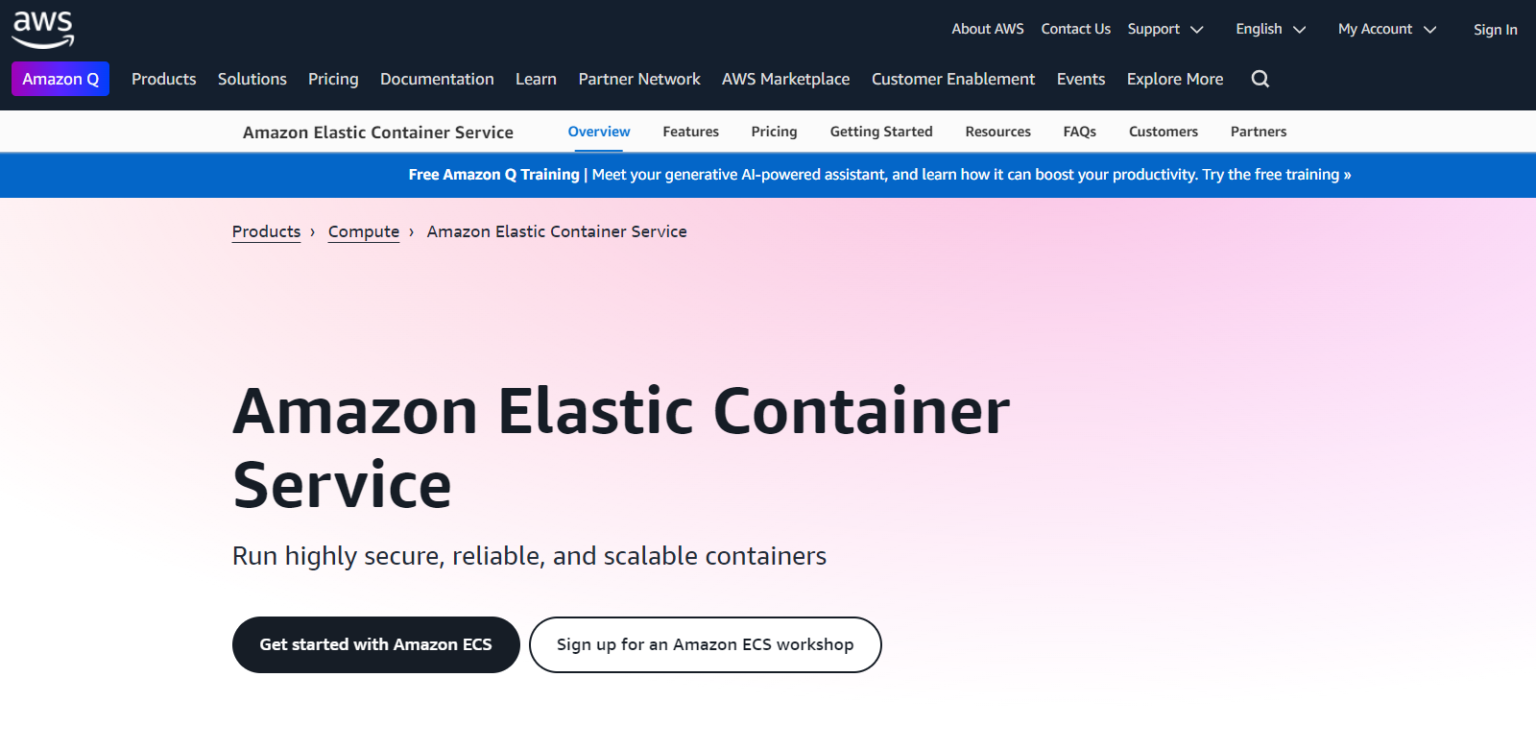Open the Products menu
The image size is (1536, 750).
(x=163, y=78)
